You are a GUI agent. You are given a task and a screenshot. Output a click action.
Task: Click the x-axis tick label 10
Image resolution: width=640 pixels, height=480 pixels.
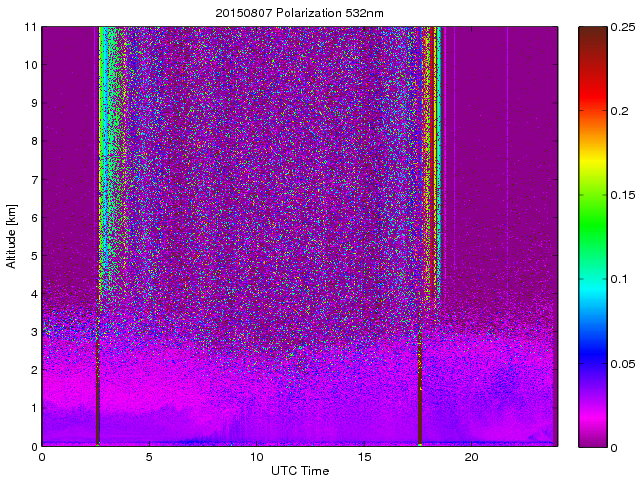(256, 457)
